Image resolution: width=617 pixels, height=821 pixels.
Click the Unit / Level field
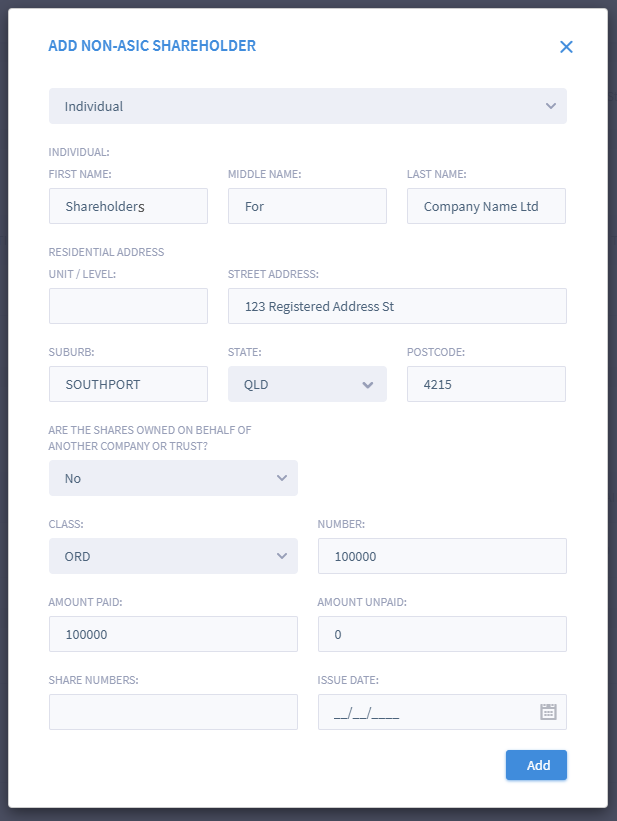pos(128,306)
